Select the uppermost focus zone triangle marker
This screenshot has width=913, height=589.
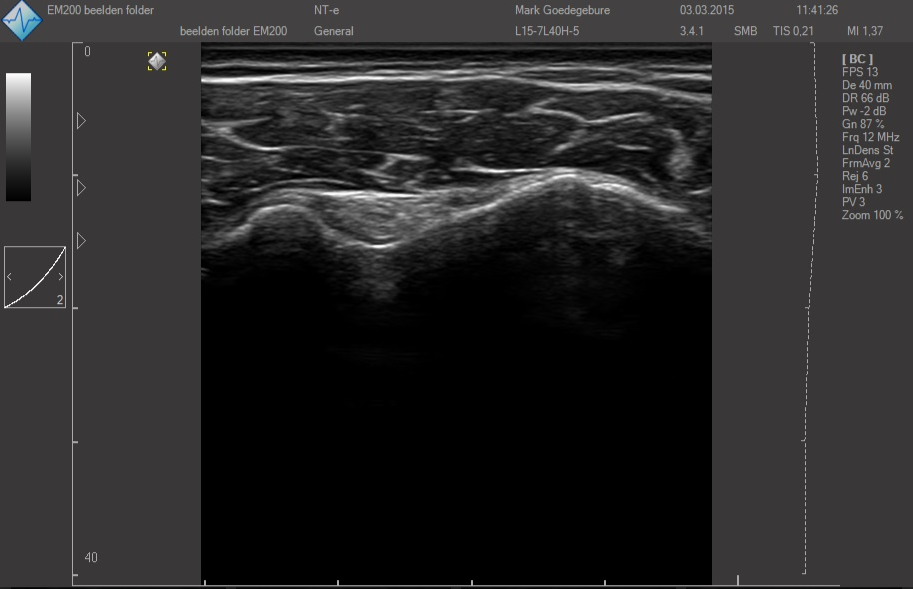[x=82, y=121]
